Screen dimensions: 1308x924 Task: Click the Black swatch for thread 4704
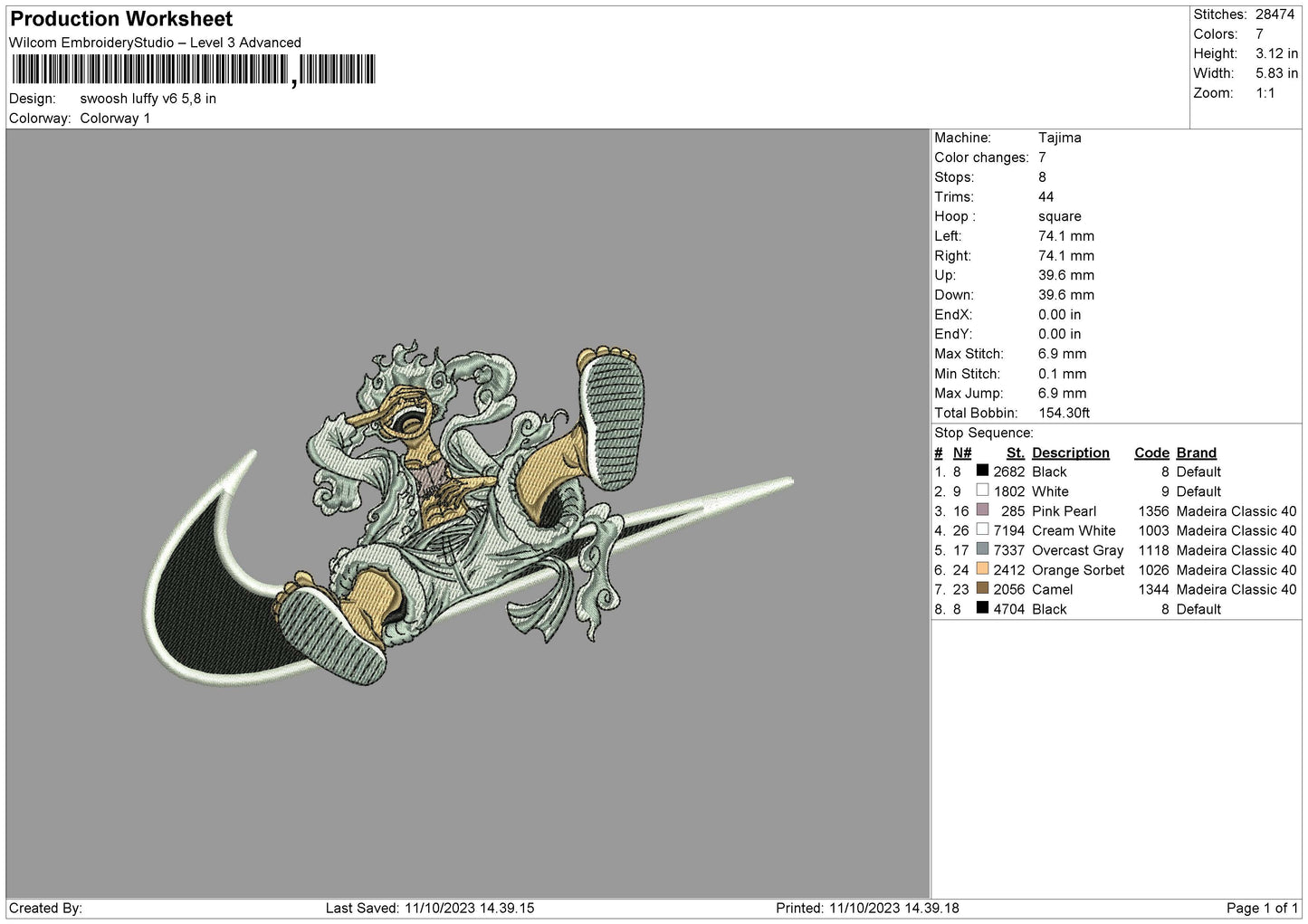tap(982, 608)
